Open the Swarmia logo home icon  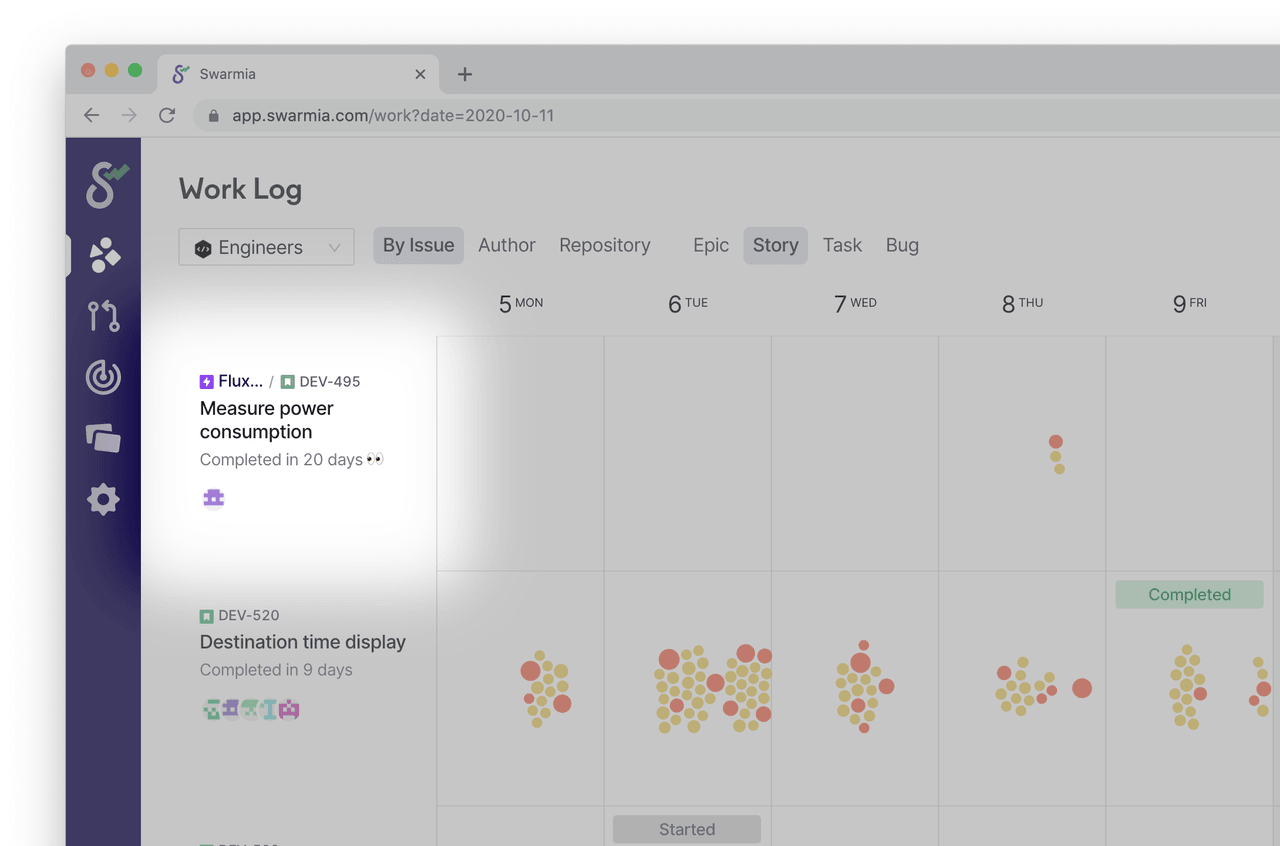coord(103,185)
